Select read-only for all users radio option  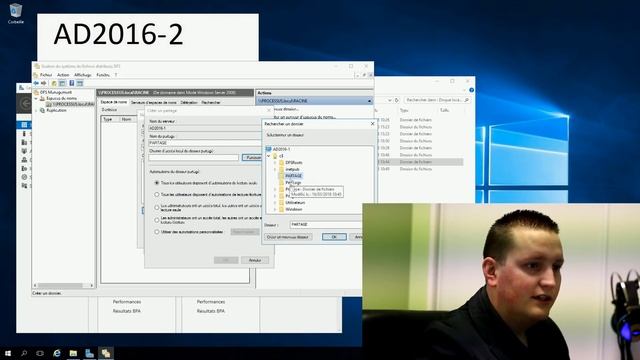pyautogui.click(x=157, y=183)
